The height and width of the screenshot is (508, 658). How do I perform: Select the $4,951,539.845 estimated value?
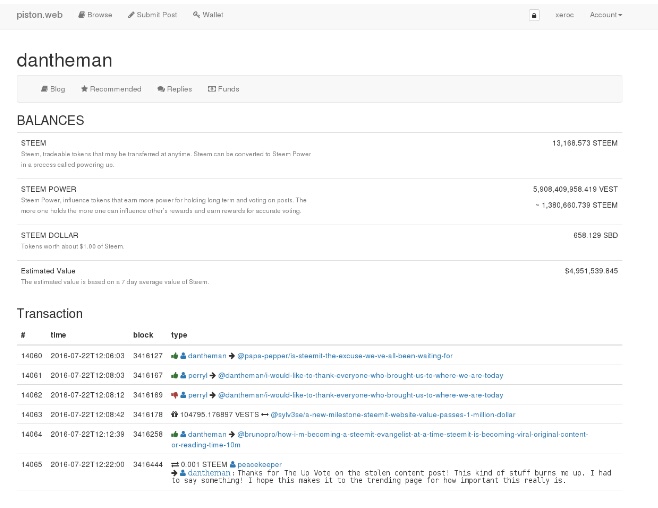[591, 271]
